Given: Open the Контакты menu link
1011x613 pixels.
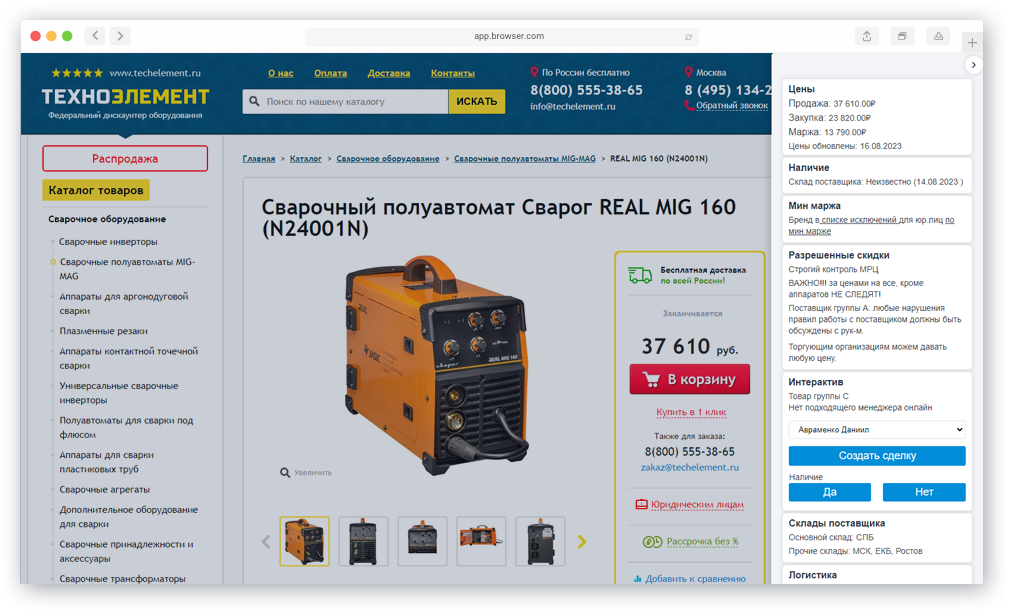Looking at the screenshot, I should click(x=453, y=73).
